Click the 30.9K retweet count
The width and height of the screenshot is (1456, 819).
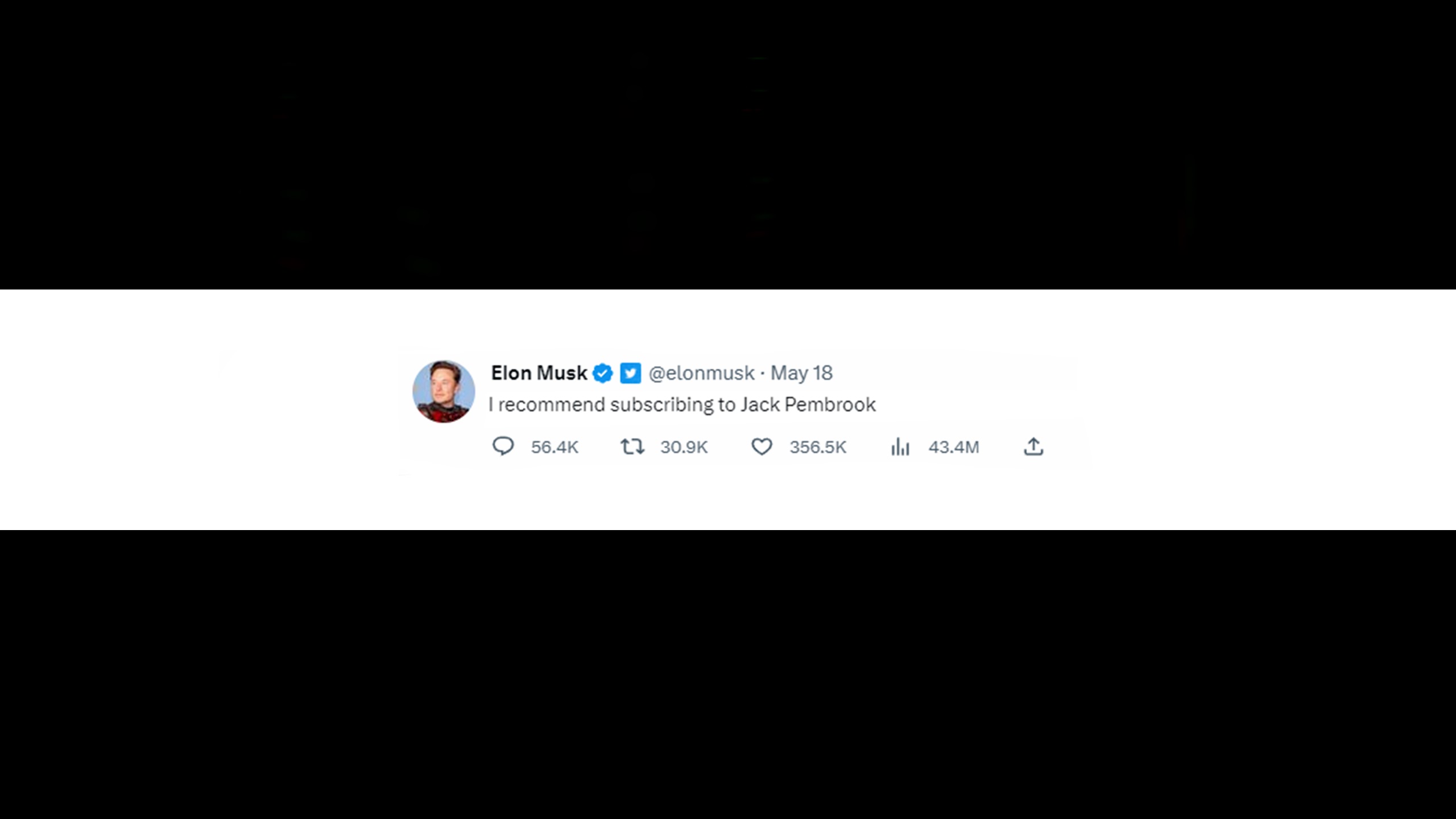click(x=684, y=447)
